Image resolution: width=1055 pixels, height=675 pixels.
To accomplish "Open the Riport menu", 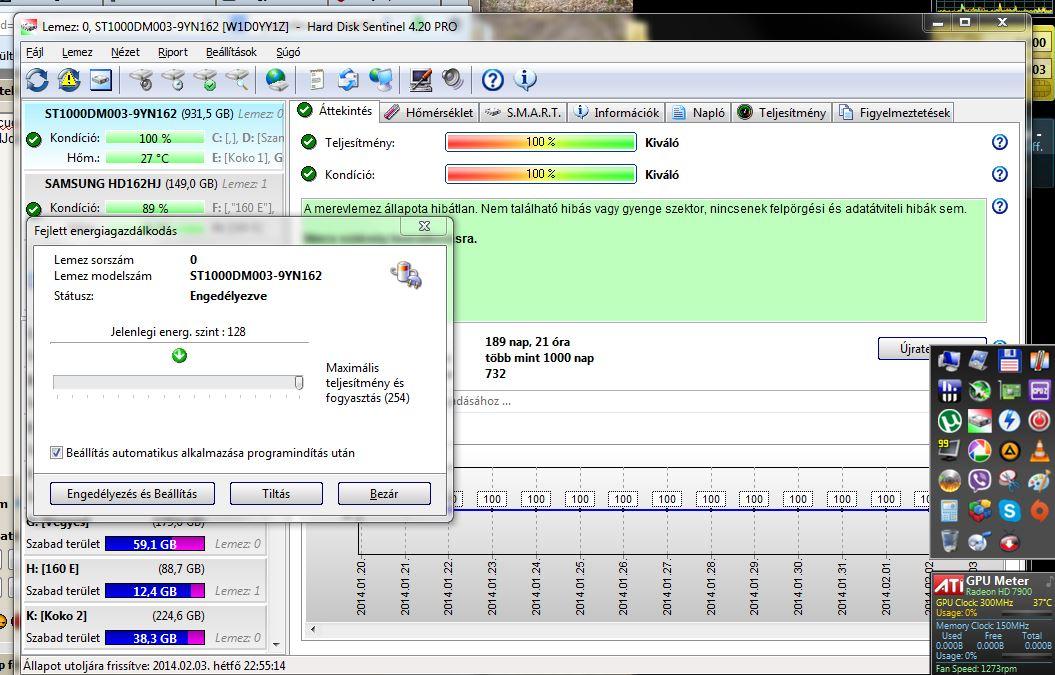I will click(173, 52).
